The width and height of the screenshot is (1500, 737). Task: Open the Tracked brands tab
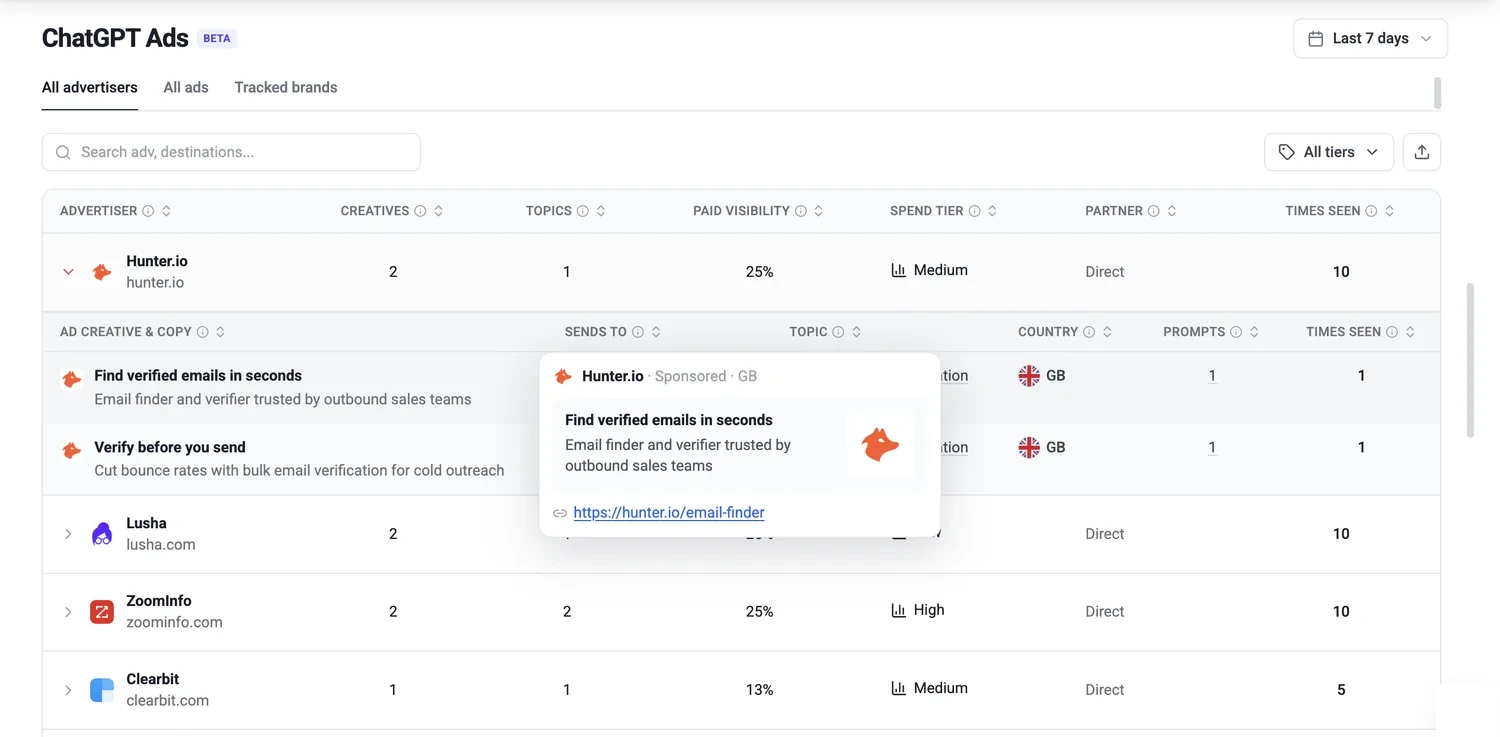pyautogui.click(x=286, y=88)
